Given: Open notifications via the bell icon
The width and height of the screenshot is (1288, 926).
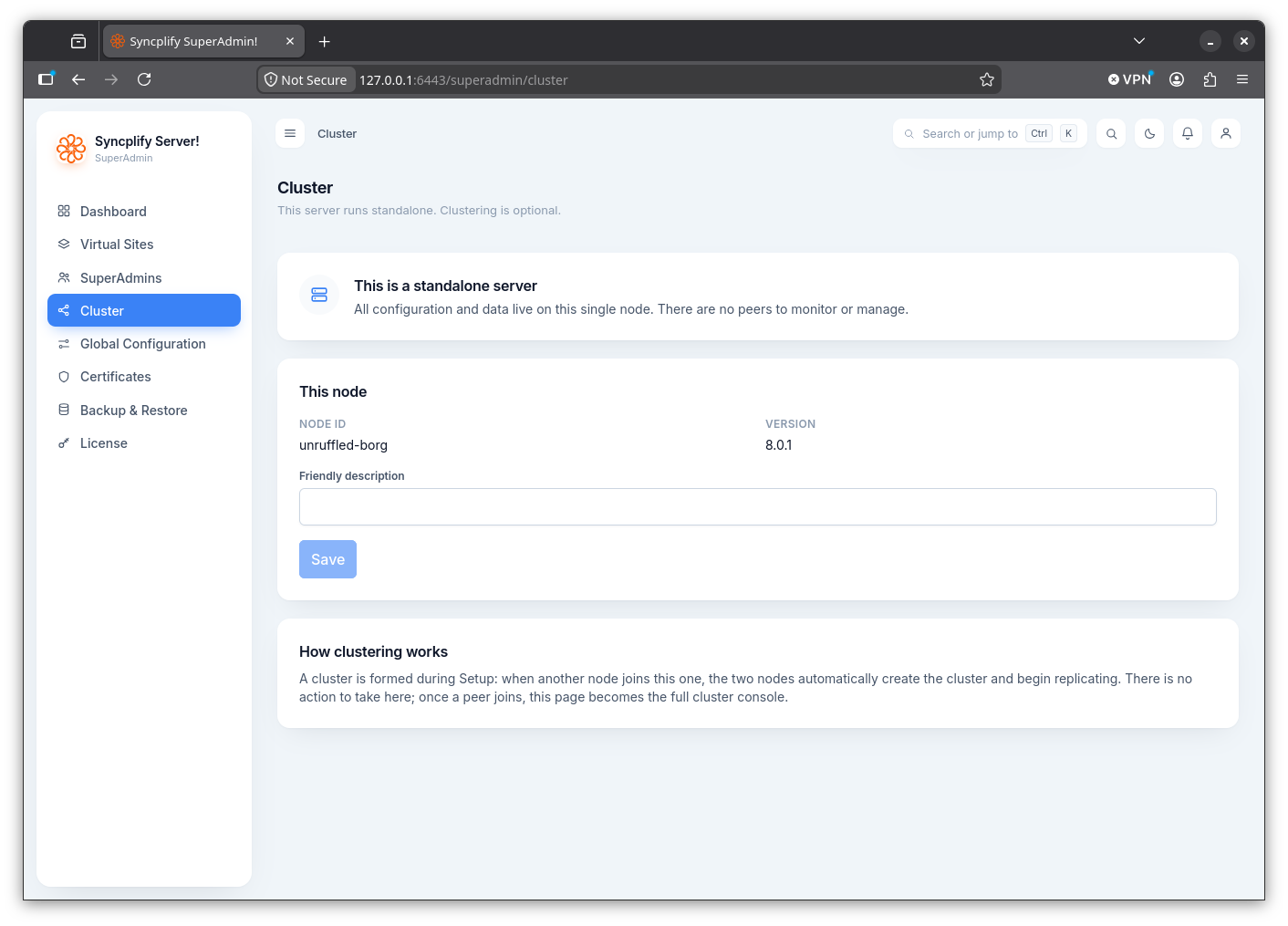Looking at the screenshot, I should pyautogui.click(x=1188, y=133).
